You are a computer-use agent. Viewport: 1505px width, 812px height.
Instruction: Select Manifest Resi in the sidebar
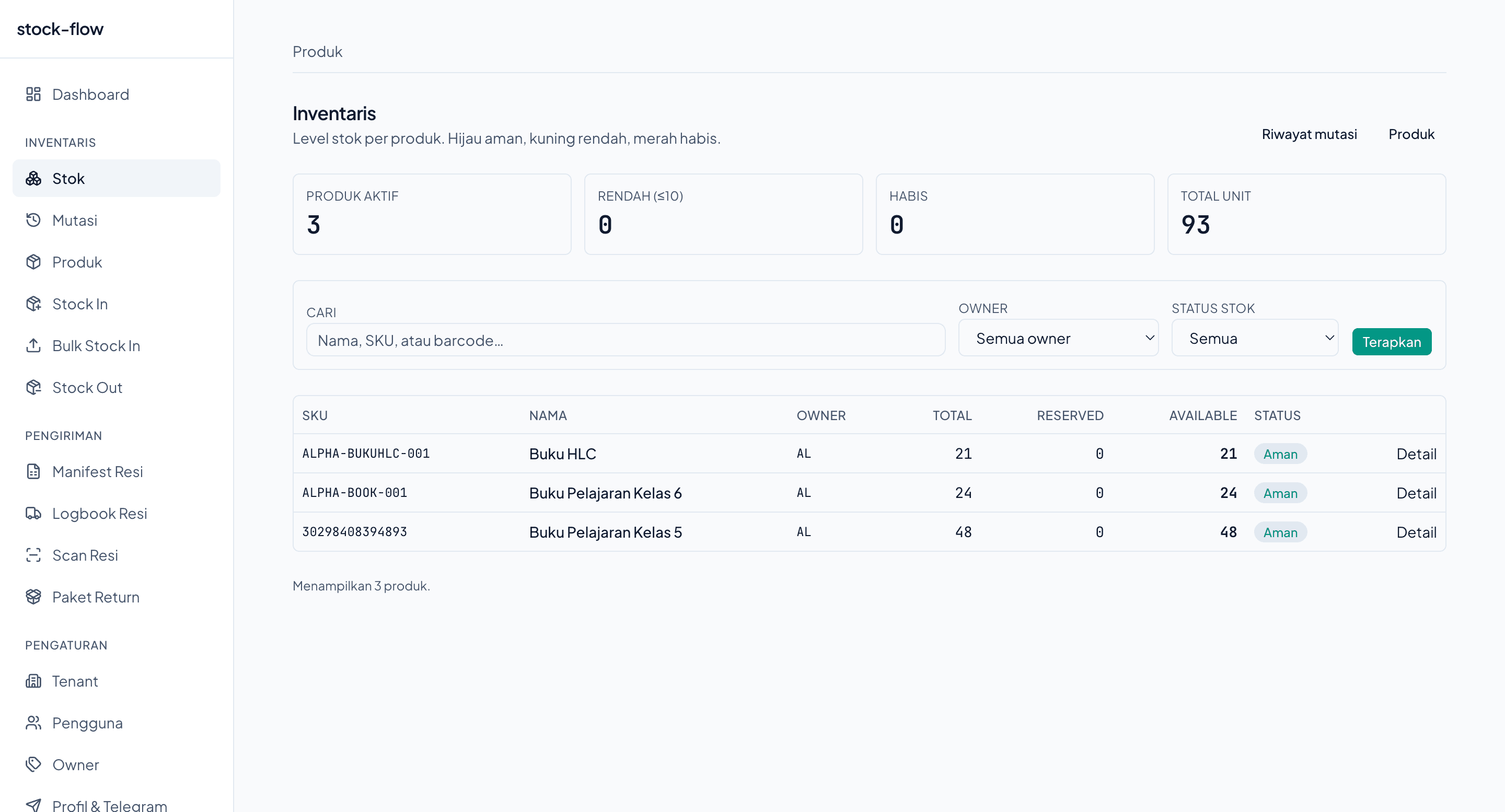(116, 471)
